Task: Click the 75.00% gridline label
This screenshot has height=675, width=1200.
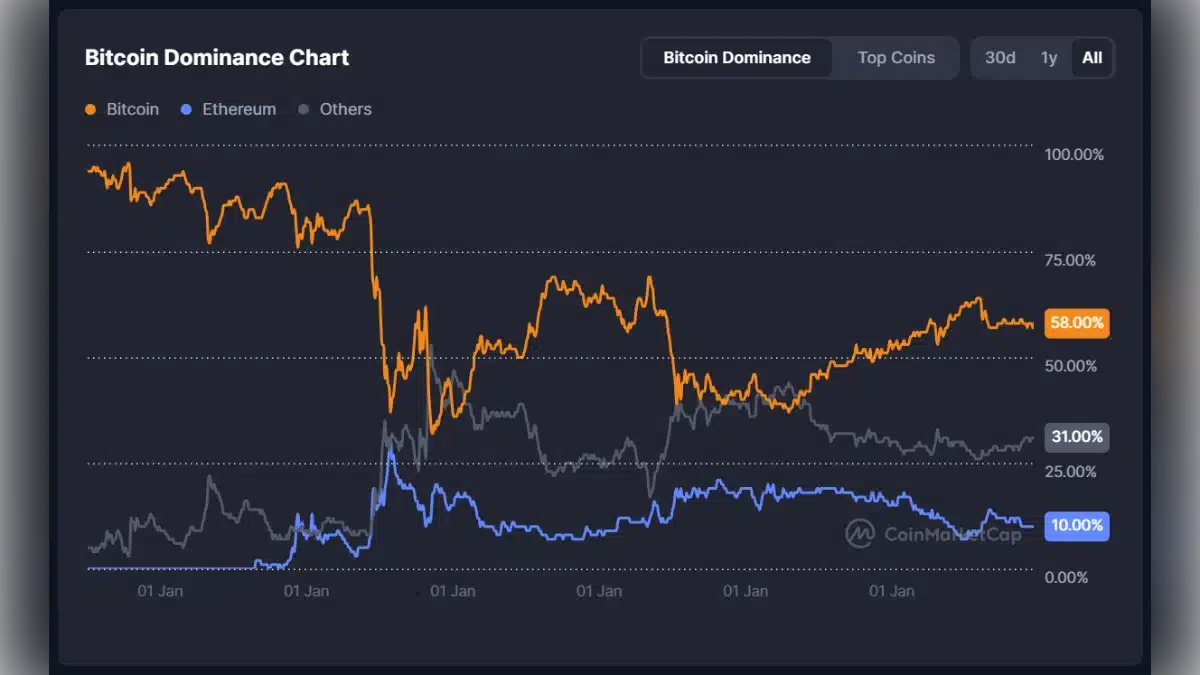Action: (1068, 260)
